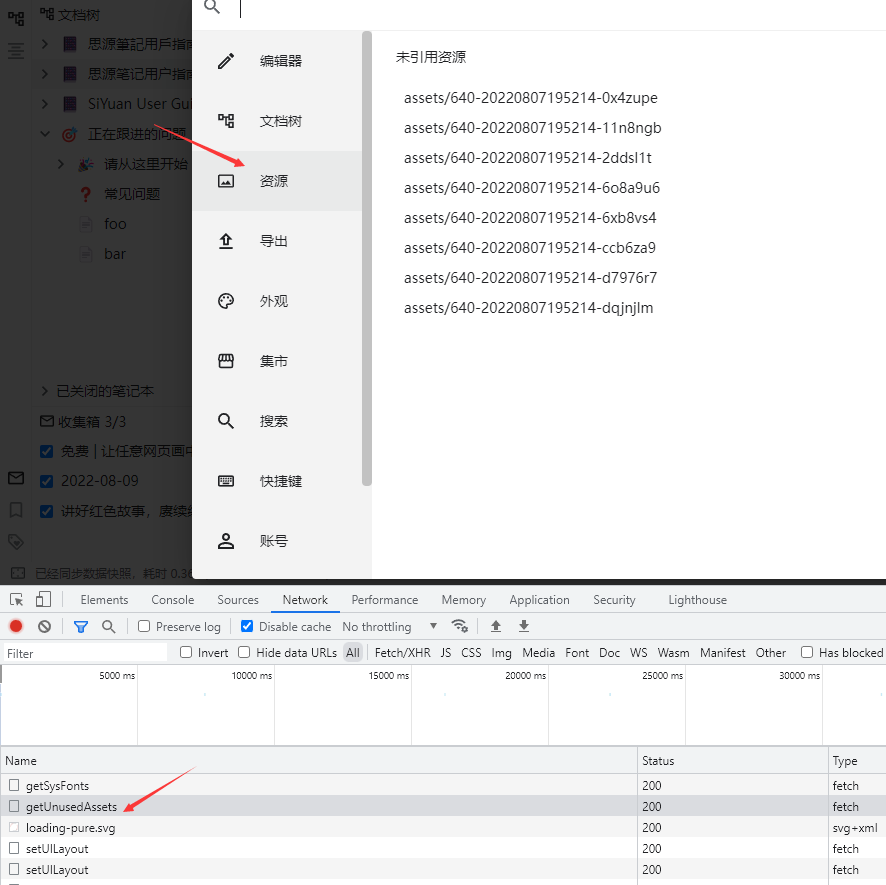Image resolution: width=886 pixels, height=885 pixels.
Task: Select asset 640-20220807195214-2ddsl1t
Action: tap(527, 158)
